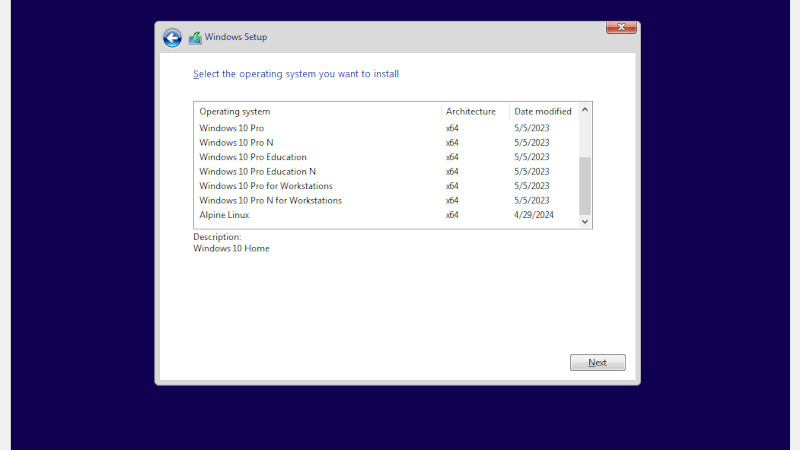Viewport: 800px width, 450px height.
Task: Click the back arrow button
Action: pos(172,38)
